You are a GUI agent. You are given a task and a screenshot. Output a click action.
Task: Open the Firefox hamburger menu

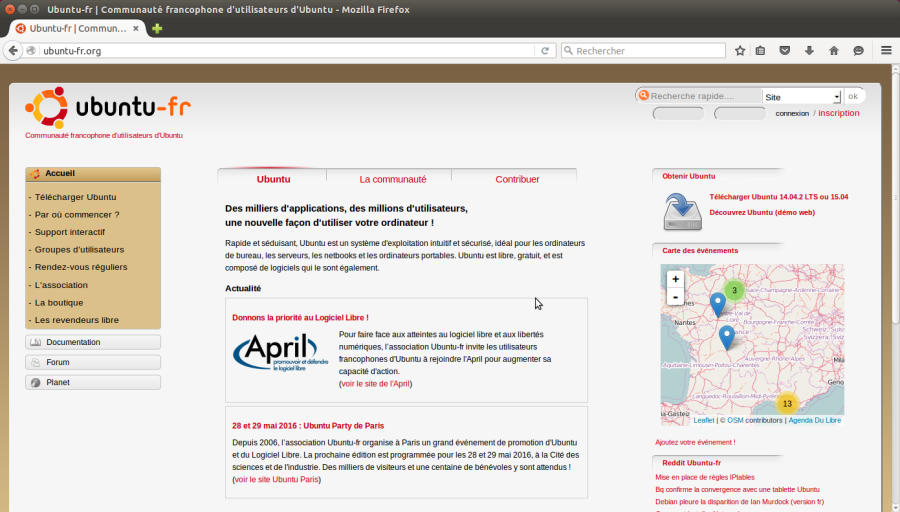(886, 51)
